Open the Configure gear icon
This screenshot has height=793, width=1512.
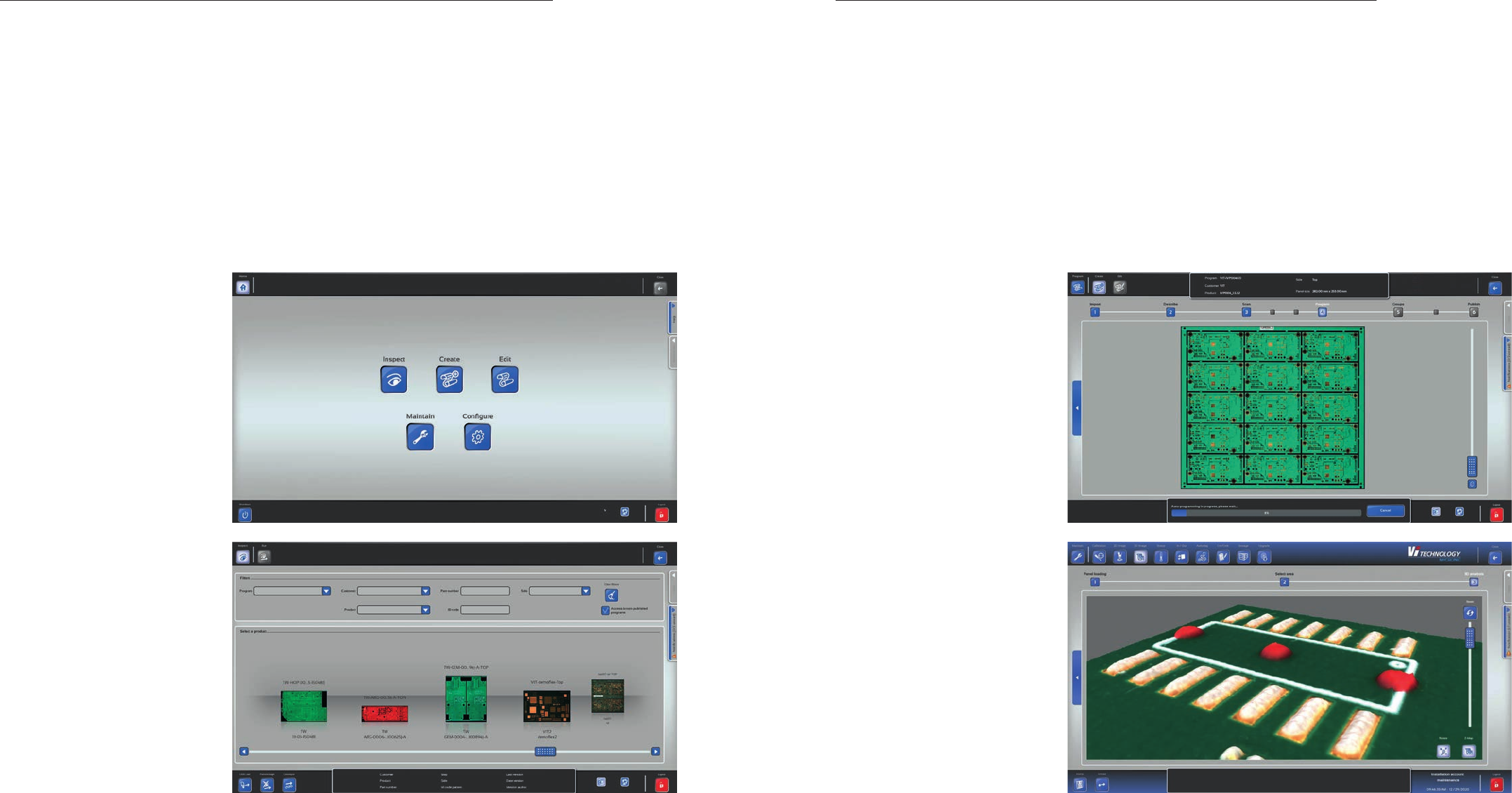pyautogui.click(x=477, y=437)
